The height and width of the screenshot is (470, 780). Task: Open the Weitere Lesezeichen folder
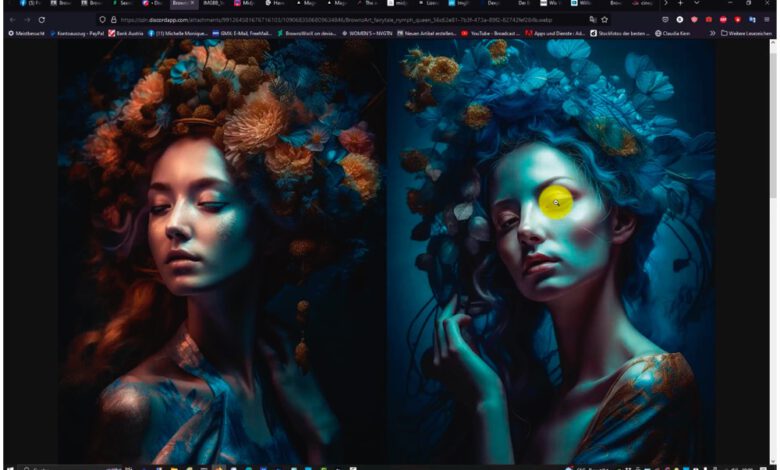746,33
